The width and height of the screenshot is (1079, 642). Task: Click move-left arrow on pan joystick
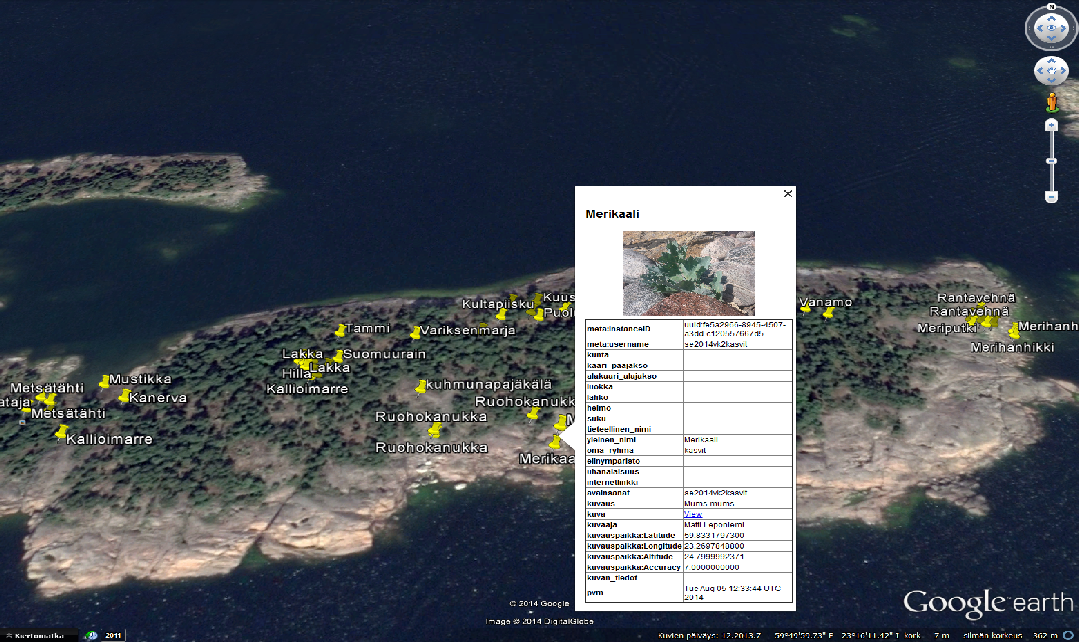[1040, 71]
